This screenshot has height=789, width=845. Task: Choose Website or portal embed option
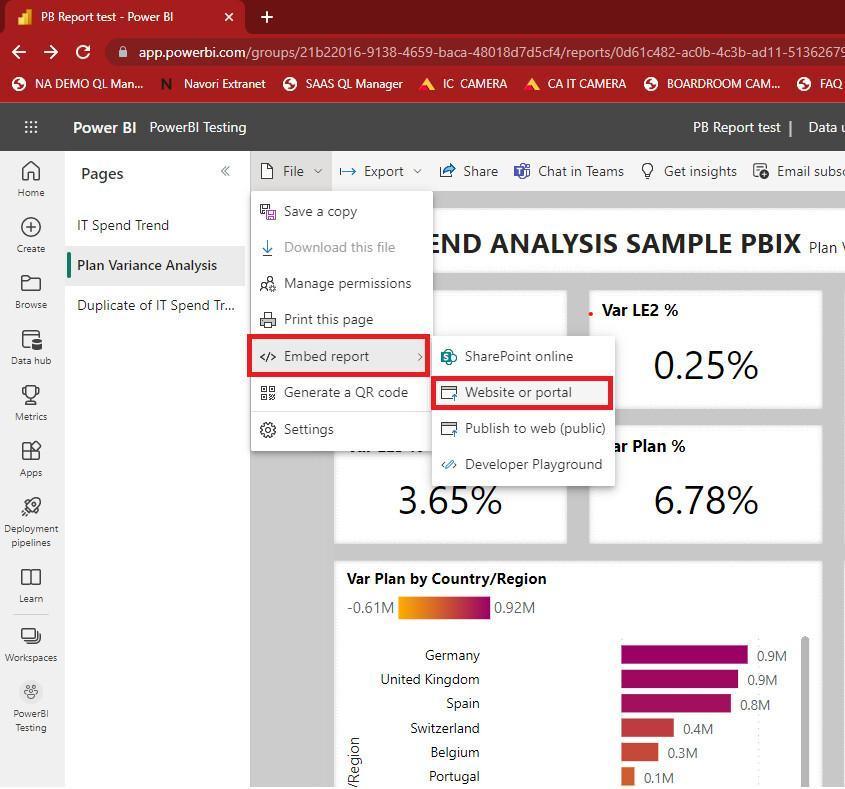tap(523, 392)
